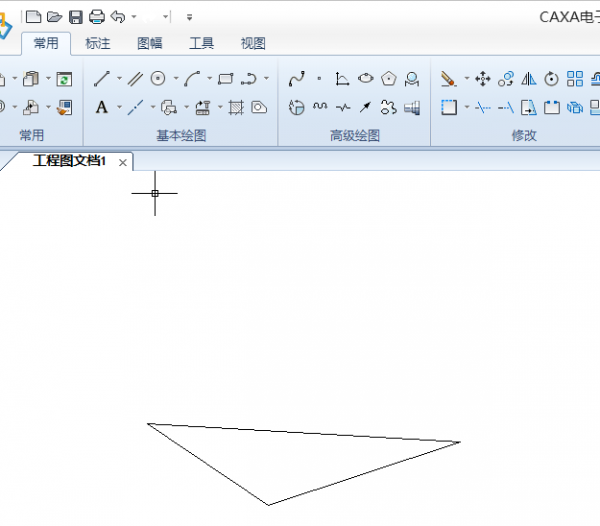The image size is (600, 526).
Task: Close the 工程图文档1 document tab
Action: click(123, 162)
